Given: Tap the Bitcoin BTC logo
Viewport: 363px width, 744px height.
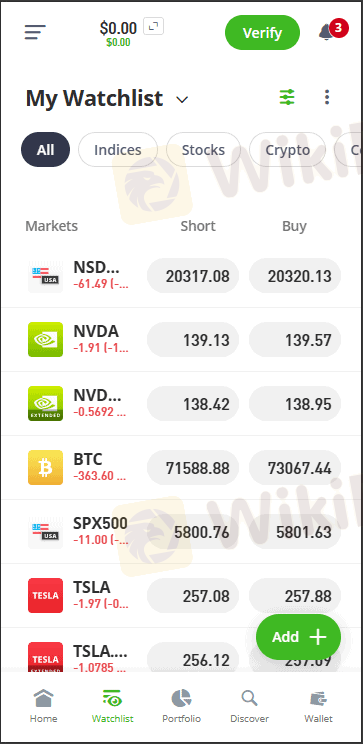Looking at the screenshot, I should [x=45, y=467].
